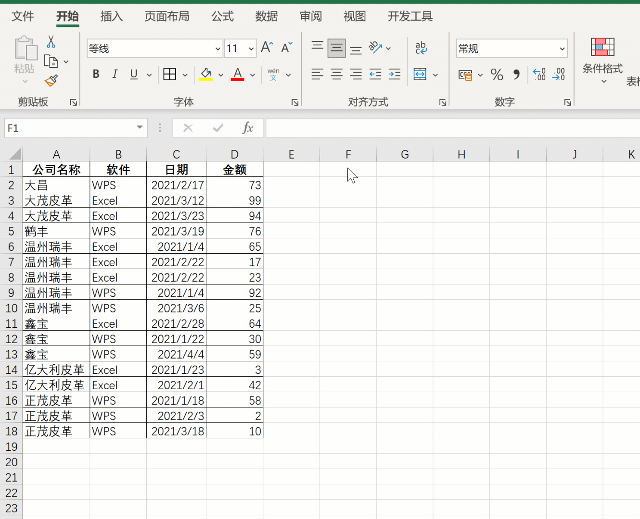Click the Select All corner triangle
This screenshot has width=640, height=519.
coord(14,154)
